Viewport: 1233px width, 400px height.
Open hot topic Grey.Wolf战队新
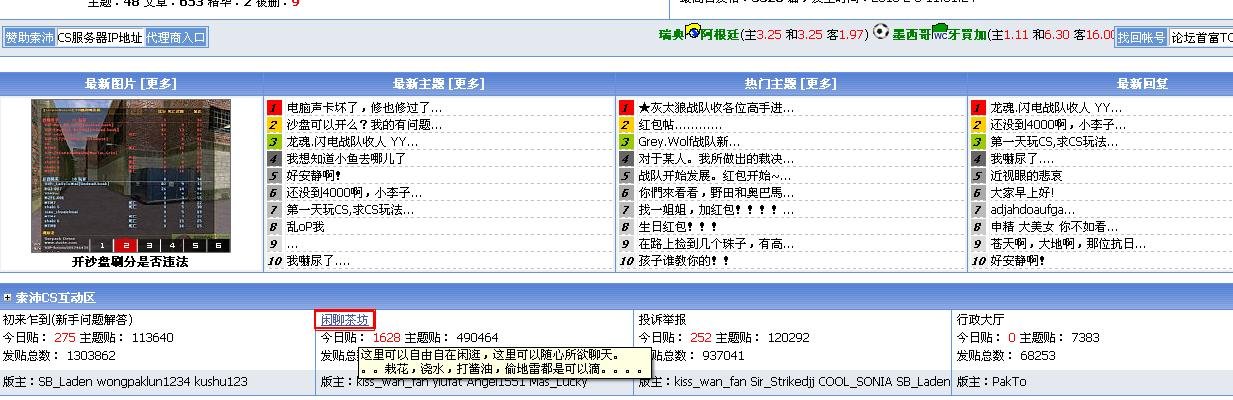(689, 142)
